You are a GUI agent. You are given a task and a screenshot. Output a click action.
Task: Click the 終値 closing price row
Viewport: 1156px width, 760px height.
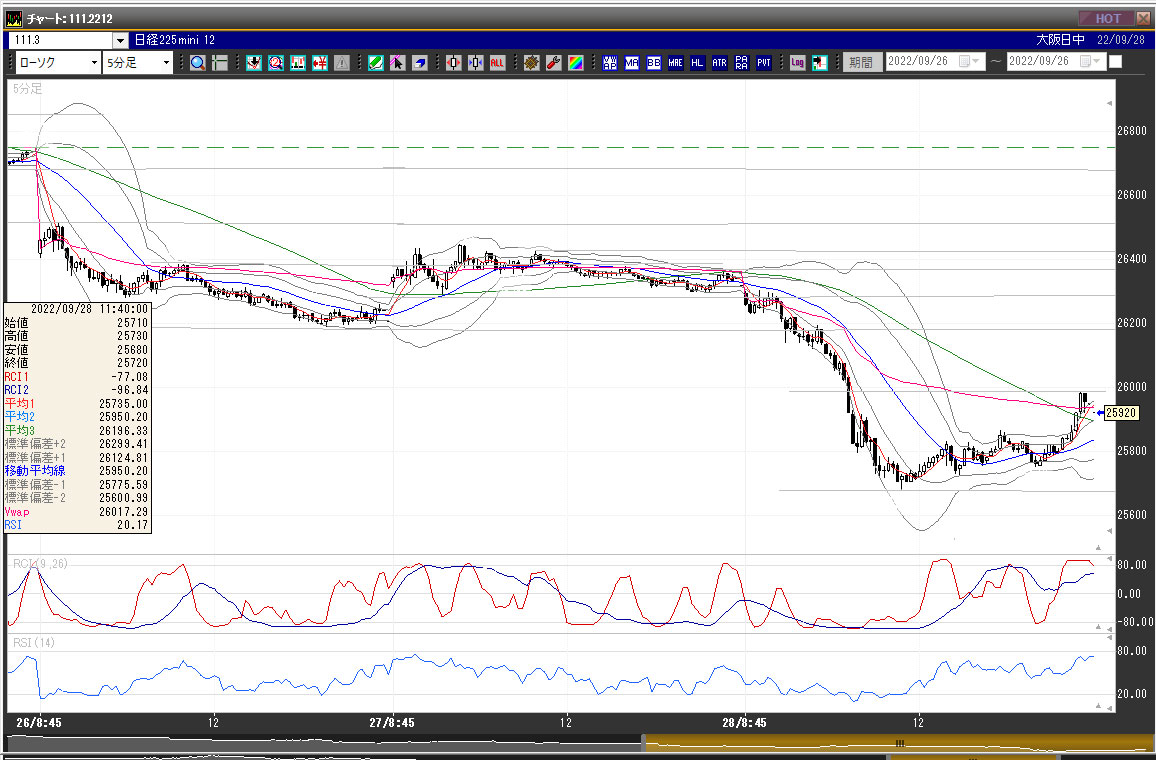pyautogui.click(x=77, y=363)
